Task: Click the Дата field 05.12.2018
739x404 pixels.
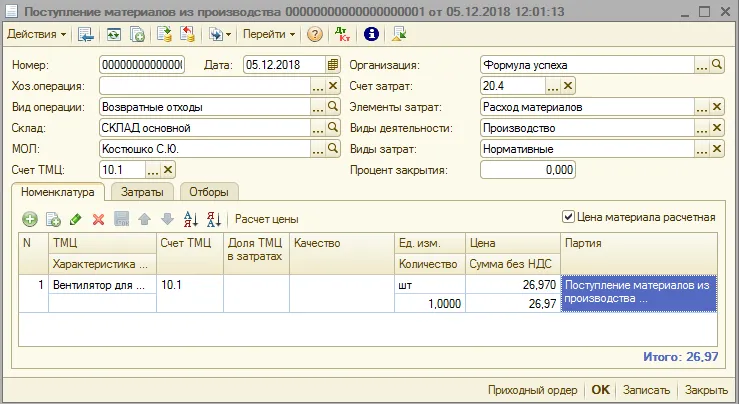Action: [x=285, y=65]
